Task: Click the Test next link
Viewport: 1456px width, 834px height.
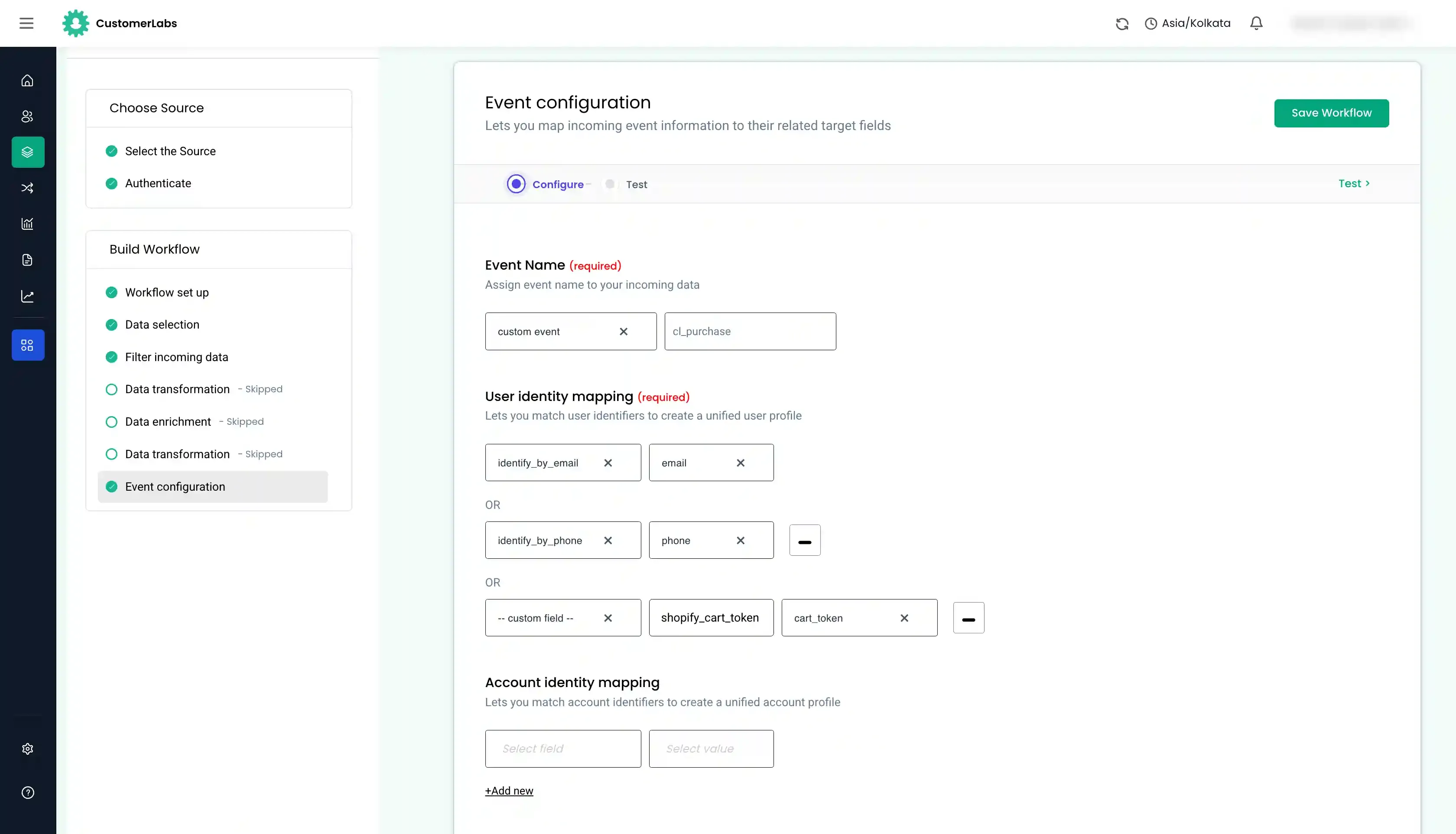Action: [1354, 184]
